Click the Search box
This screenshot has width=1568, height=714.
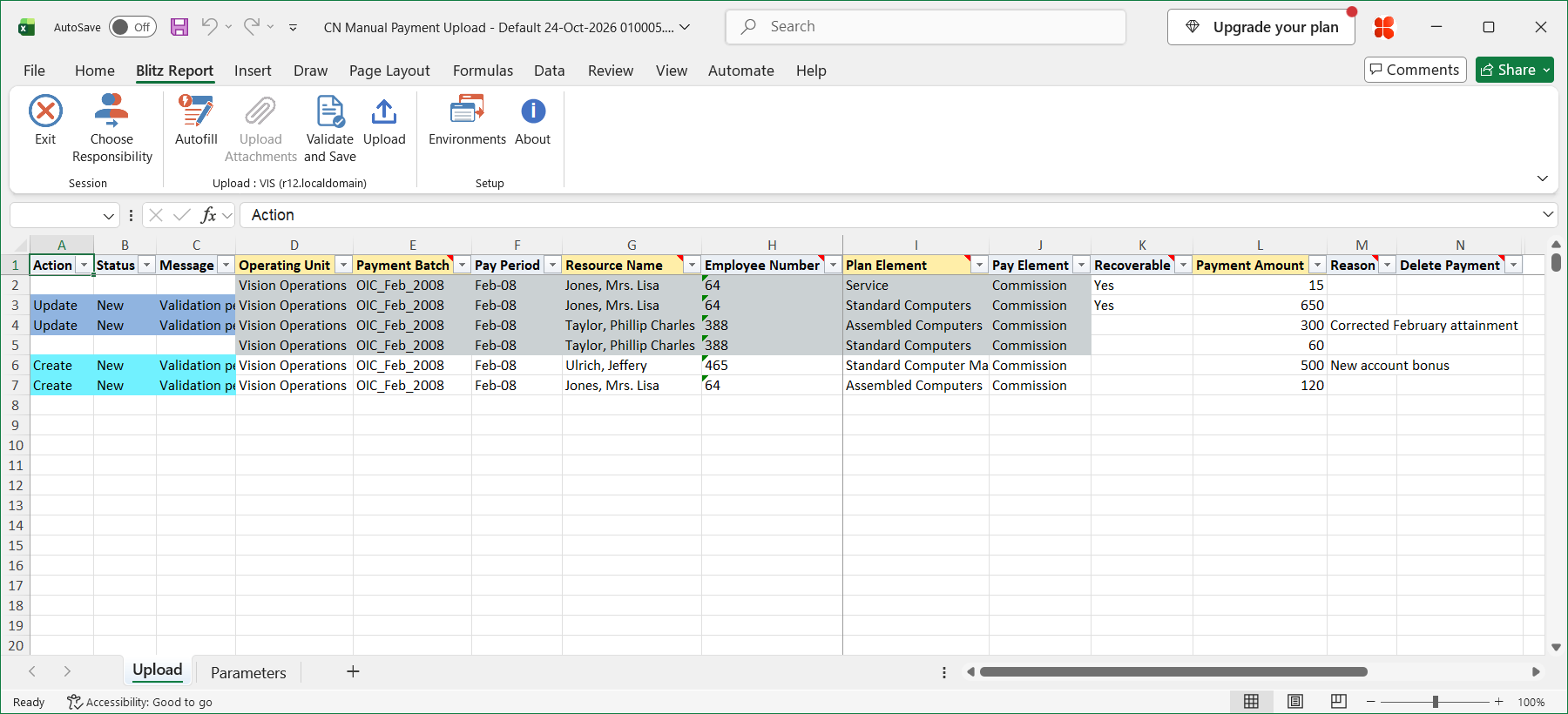(x=925, y=27)
